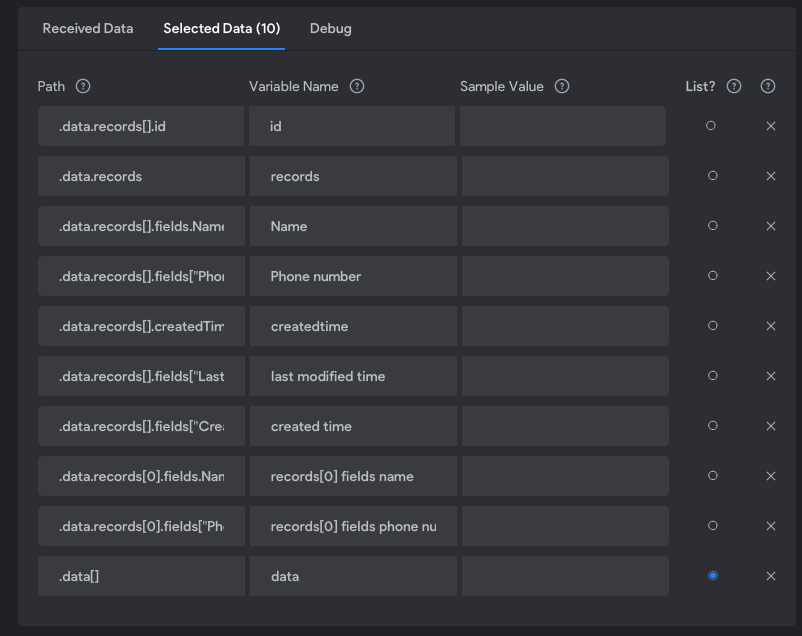This screenshot has width=802, height=636.
Task: Select List radio for records[0] fields name row
Action: (x=712, y=476)
